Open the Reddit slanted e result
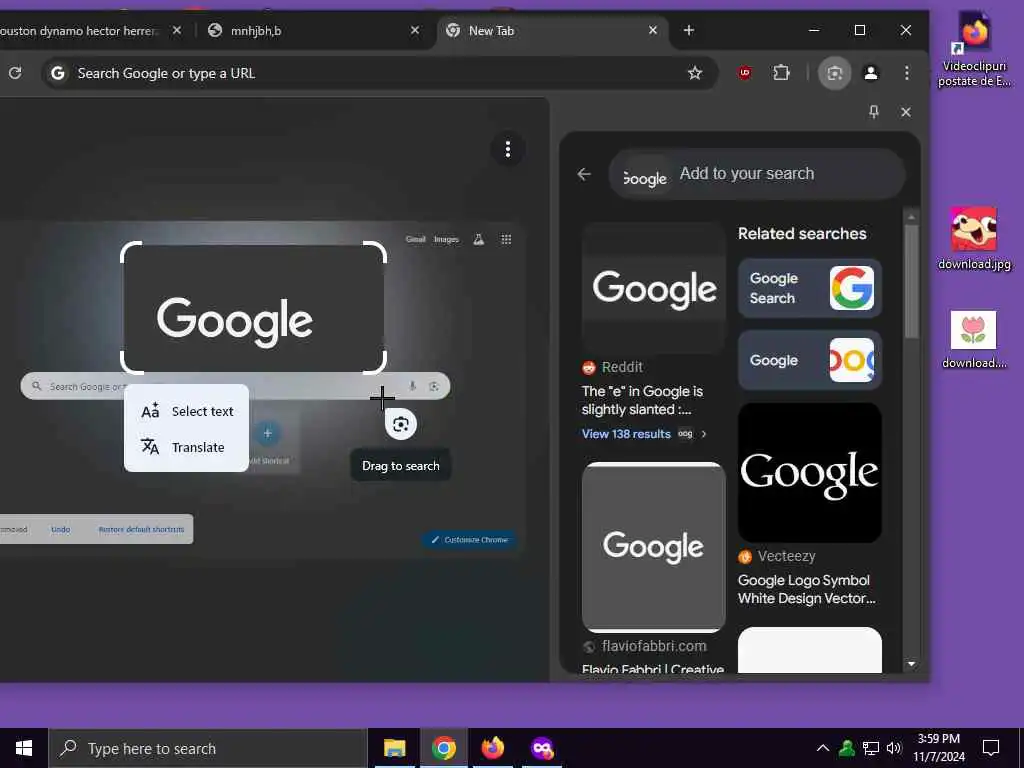Screen dimensions: 1024x768 [642, 400]
